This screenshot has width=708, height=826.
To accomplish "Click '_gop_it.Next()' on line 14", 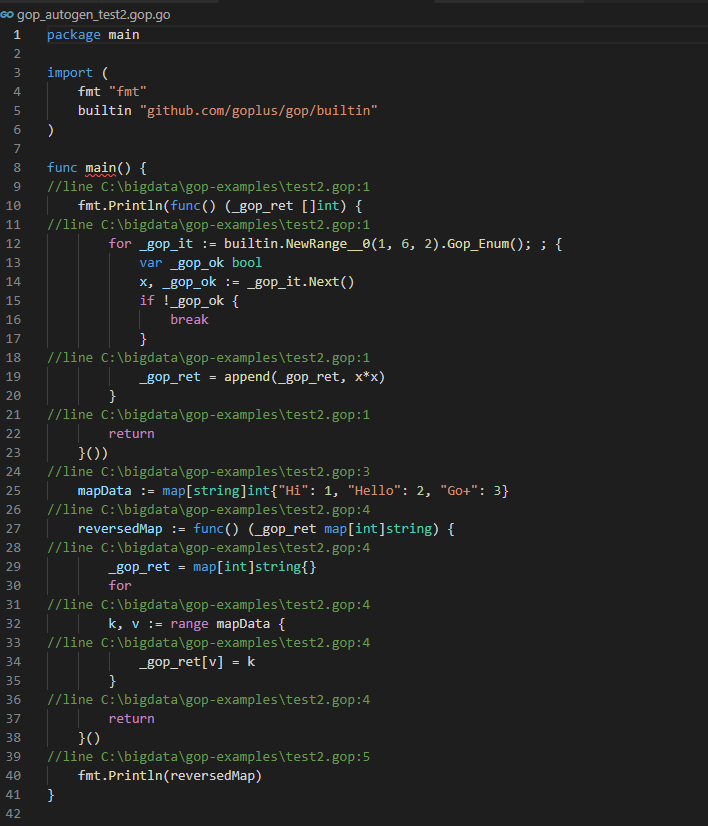I will click(x=301, y=282).
